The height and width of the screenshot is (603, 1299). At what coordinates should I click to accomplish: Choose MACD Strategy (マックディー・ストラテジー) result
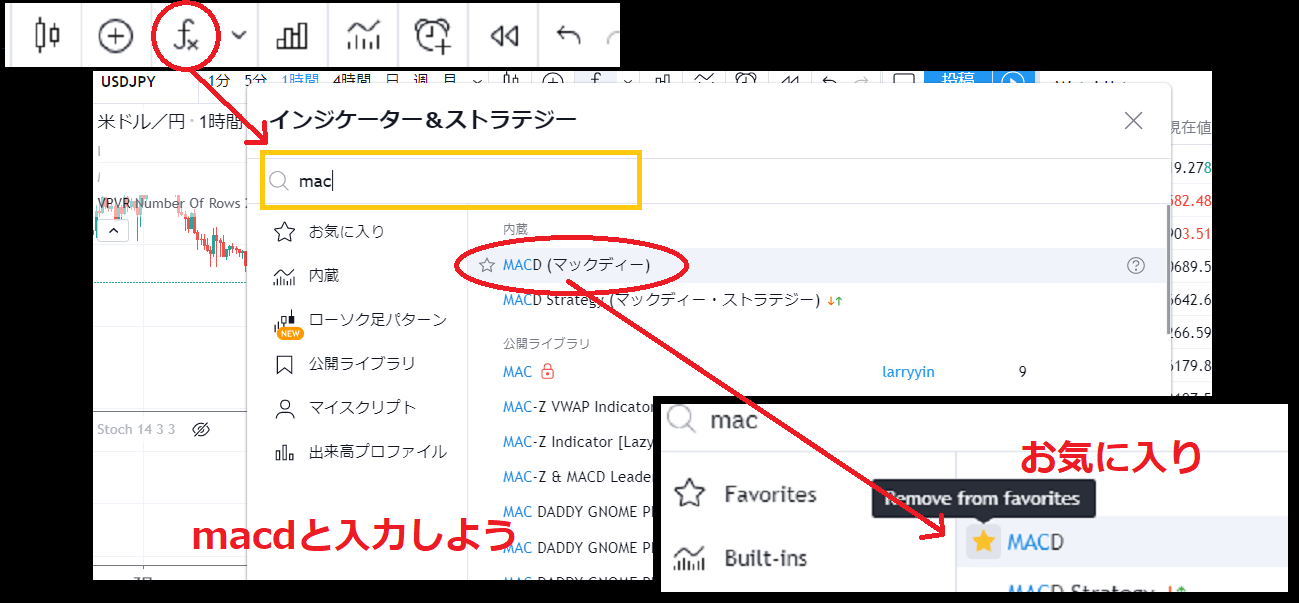click(660, 300)
